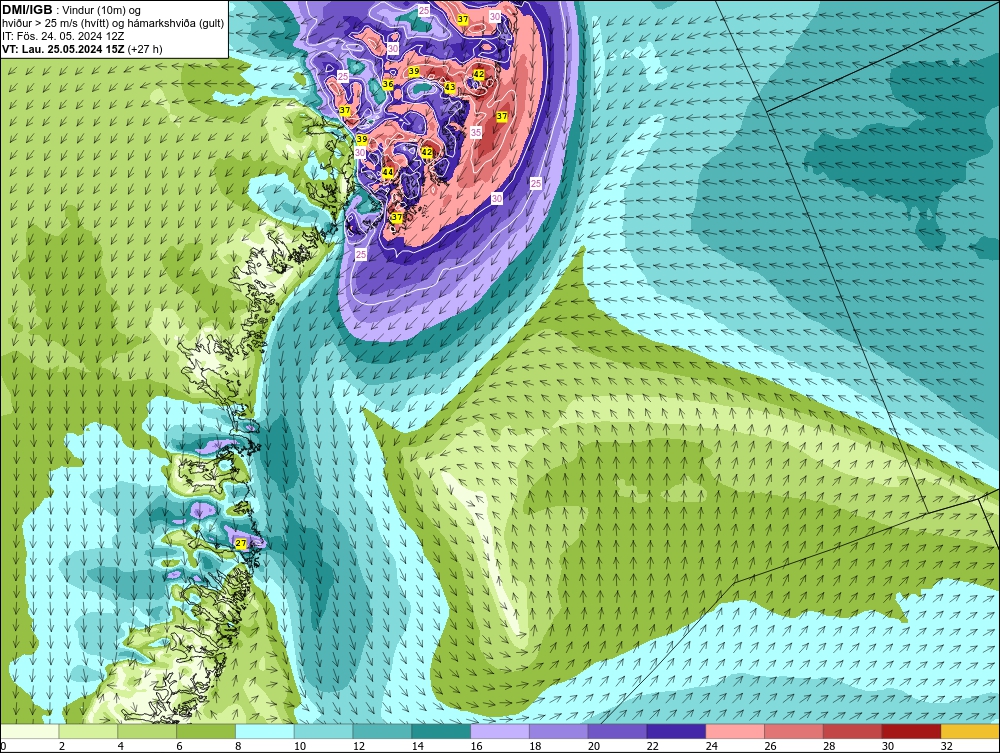Click the 'hviður > 25 m/s' header line
Viewport: 1000px width, 753px height.
coord(113,23)
